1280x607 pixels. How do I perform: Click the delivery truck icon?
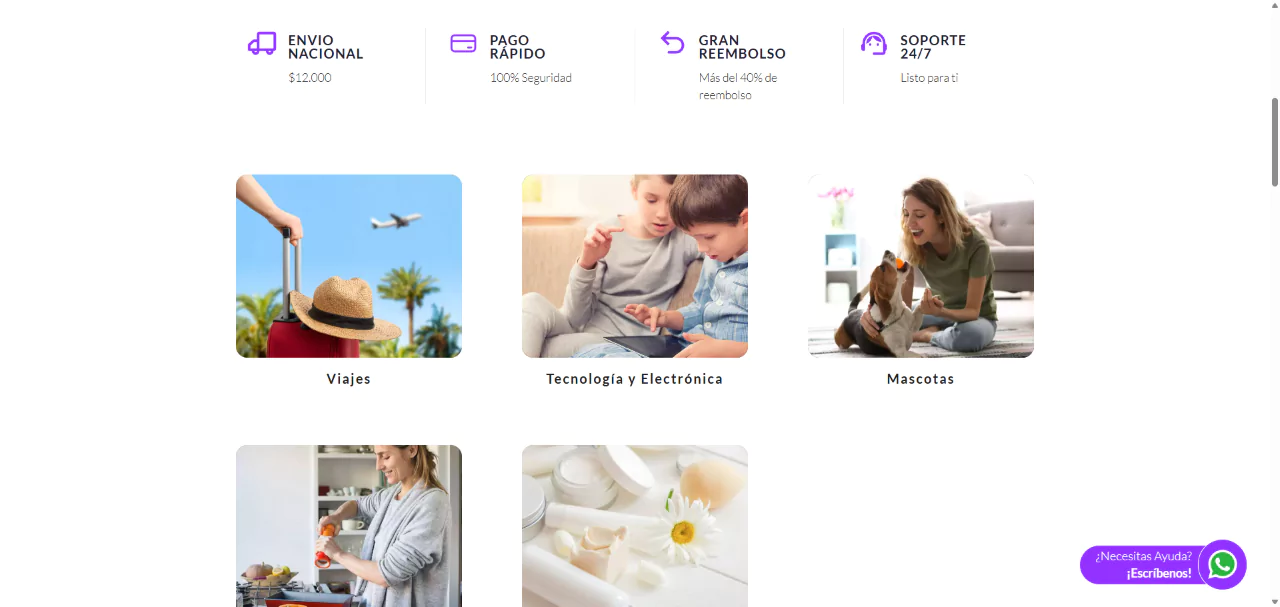point(262,43)
